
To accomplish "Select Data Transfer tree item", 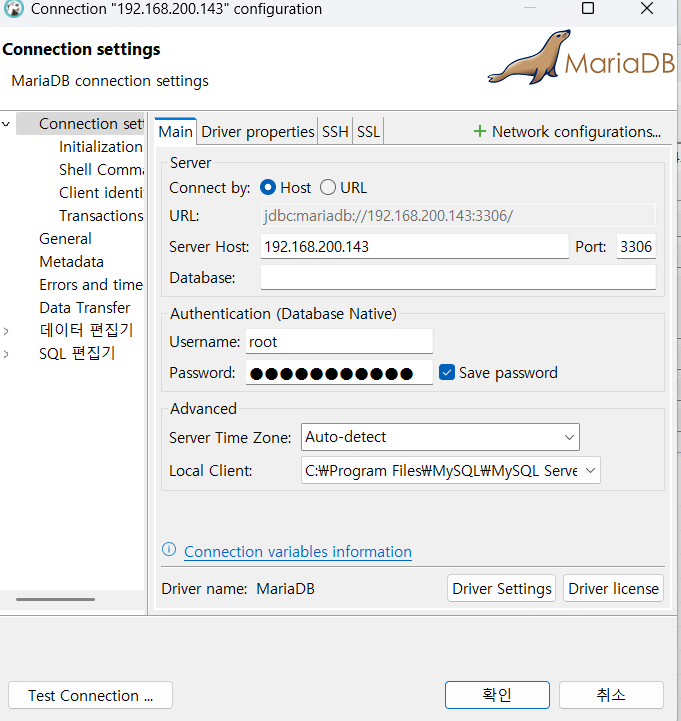I will click(x=85, y=308).
